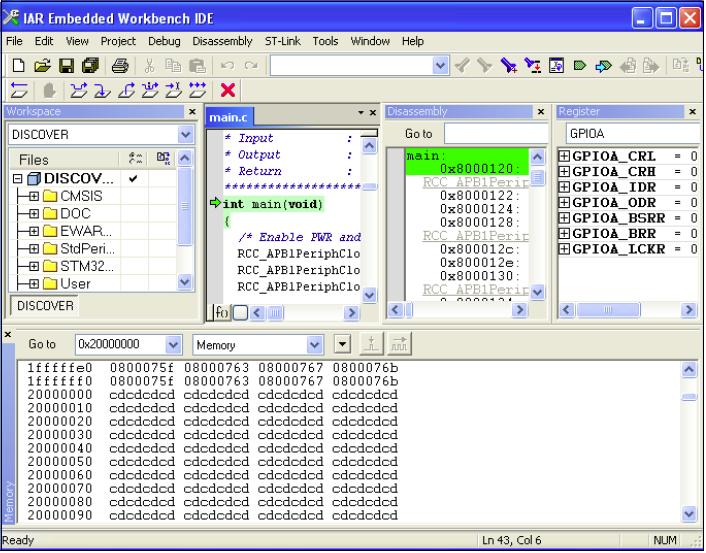Select the DISCOVER workspace tab at bottom

click(x=45, y=306)
